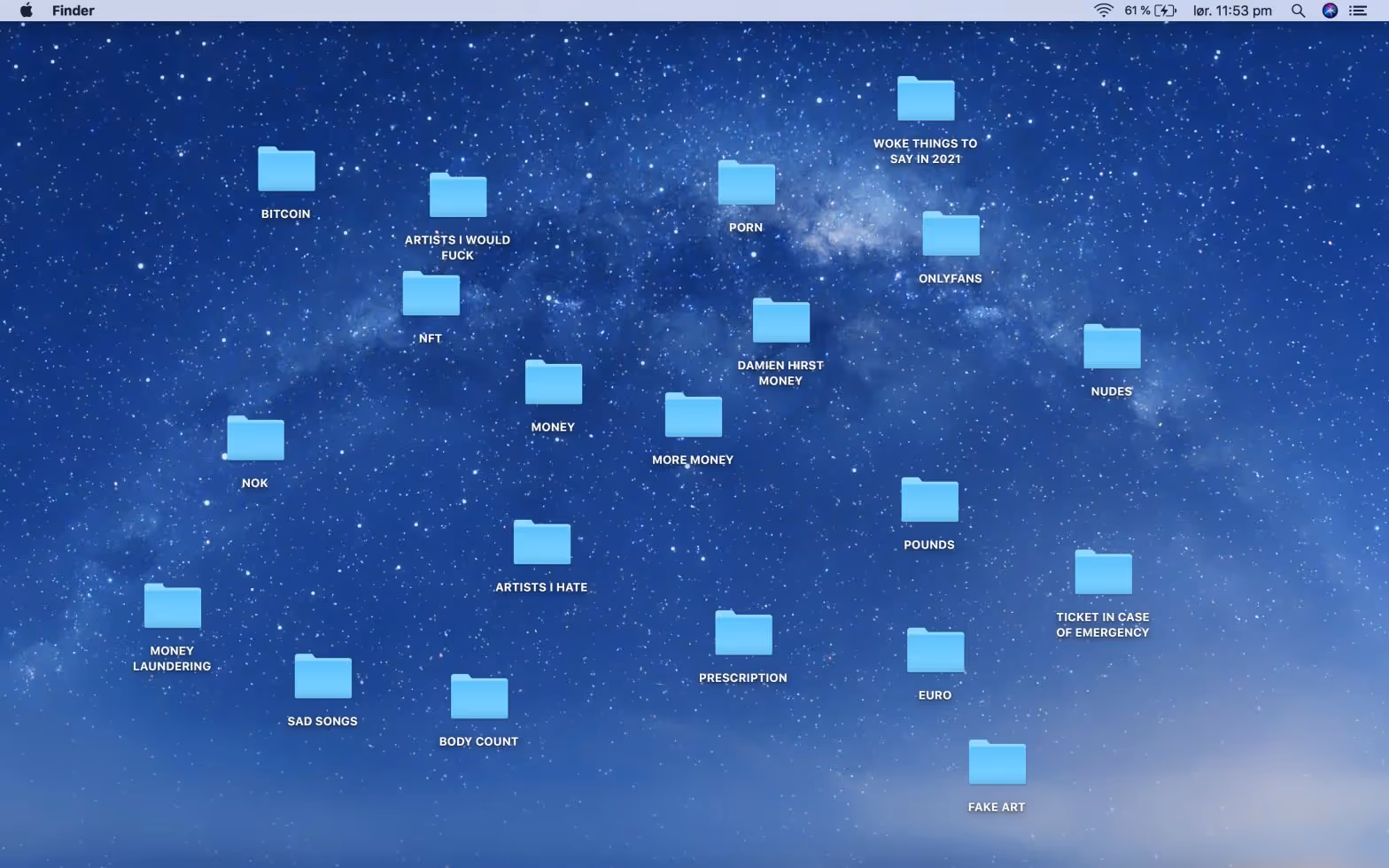The width and height of the screenshot is (1389, 868).
Task: Select the POUNDS folder
Action: tap(929, 501)
